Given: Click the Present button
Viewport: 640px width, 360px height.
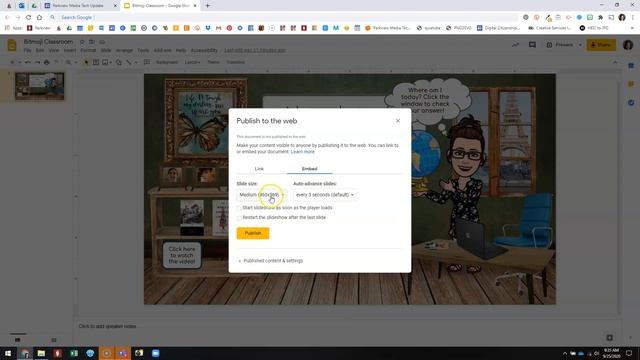Looking at the screenshot, I should (560, 45).
